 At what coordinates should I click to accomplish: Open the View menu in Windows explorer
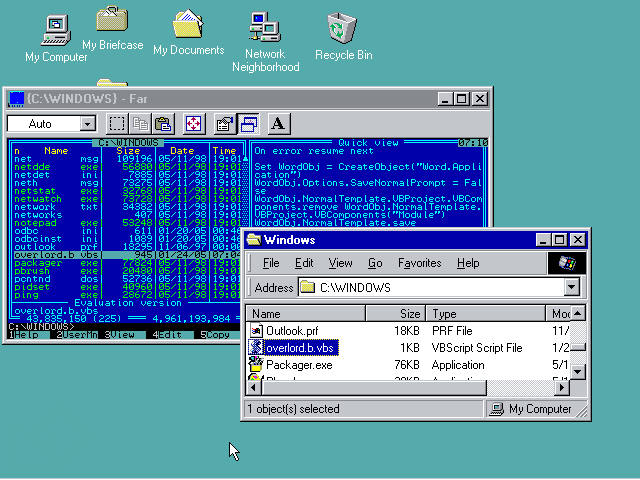340,263
